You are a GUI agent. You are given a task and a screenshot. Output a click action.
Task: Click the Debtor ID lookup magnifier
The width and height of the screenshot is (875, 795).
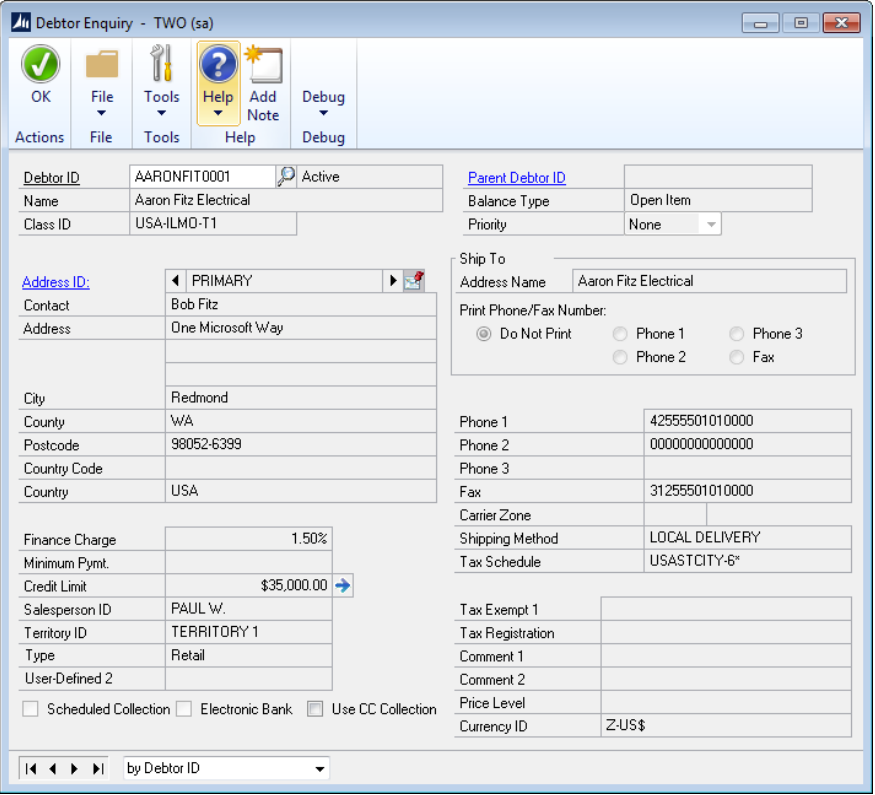(x=286, y=177)
